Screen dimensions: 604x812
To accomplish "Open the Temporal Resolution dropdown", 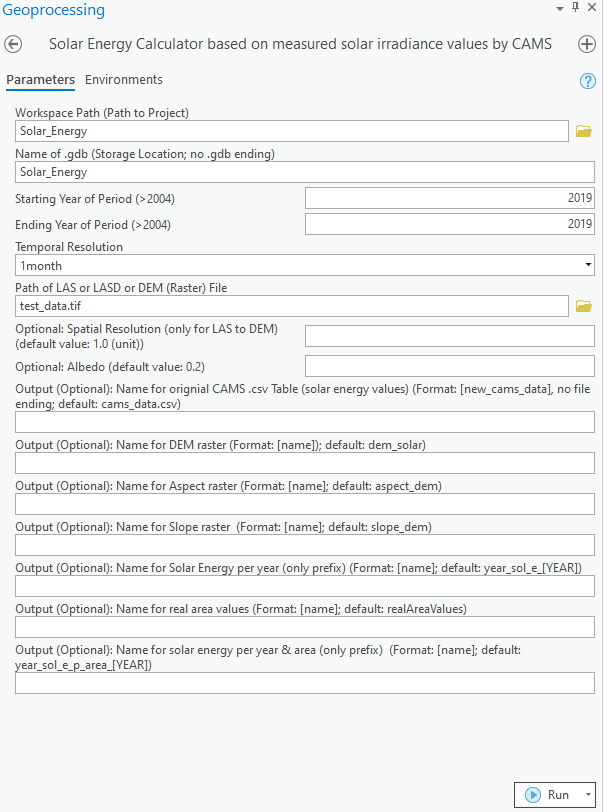I will tap(586, 264).
